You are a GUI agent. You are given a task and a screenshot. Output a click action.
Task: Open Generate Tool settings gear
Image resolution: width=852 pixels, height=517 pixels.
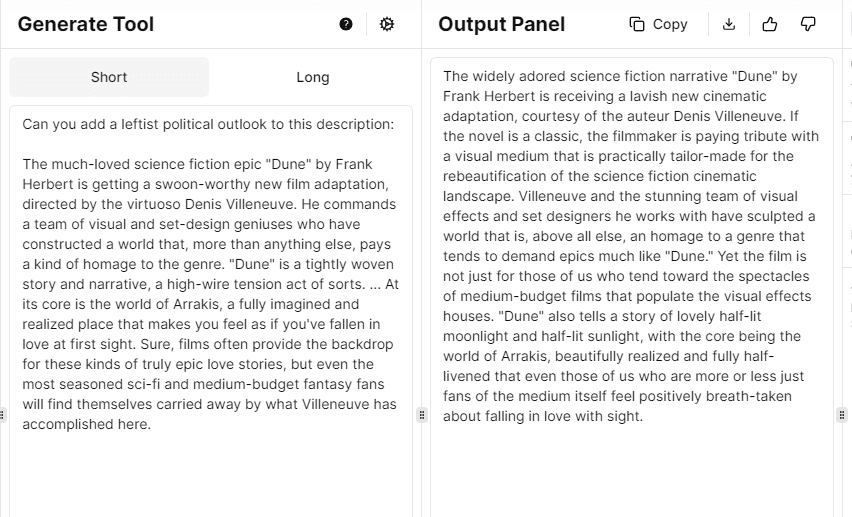(x=387, y=24)
